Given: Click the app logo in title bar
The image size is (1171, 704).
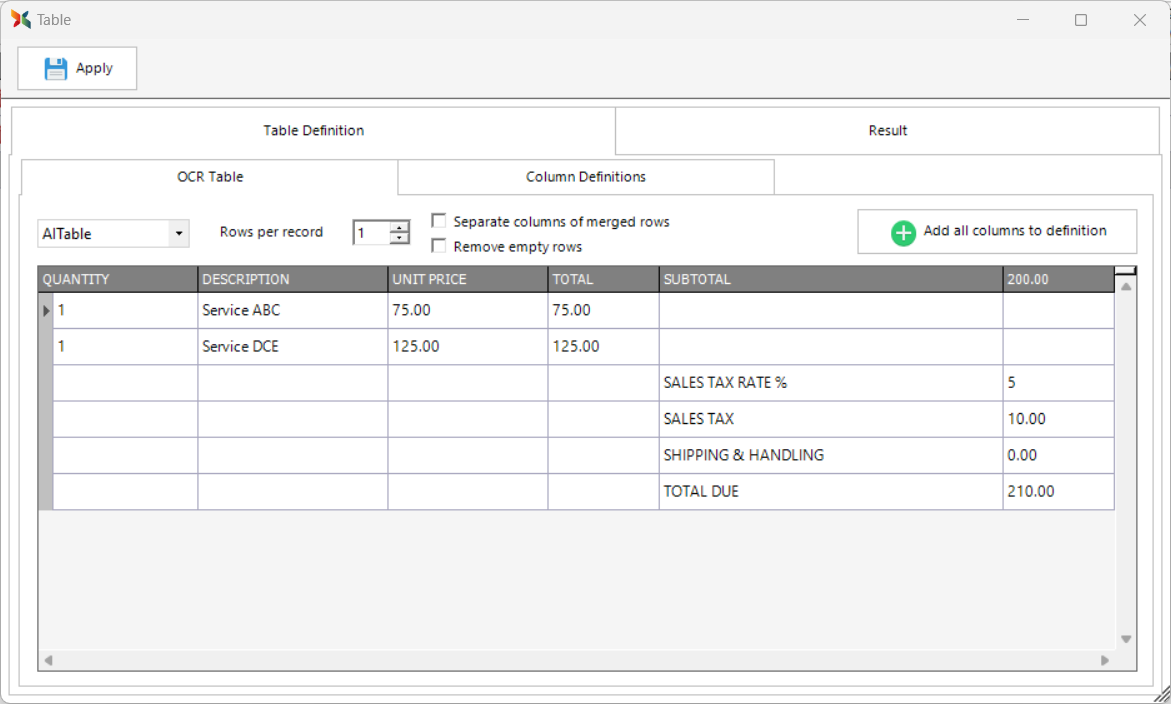Looking at the screenshot, I should tap(21, 19).
